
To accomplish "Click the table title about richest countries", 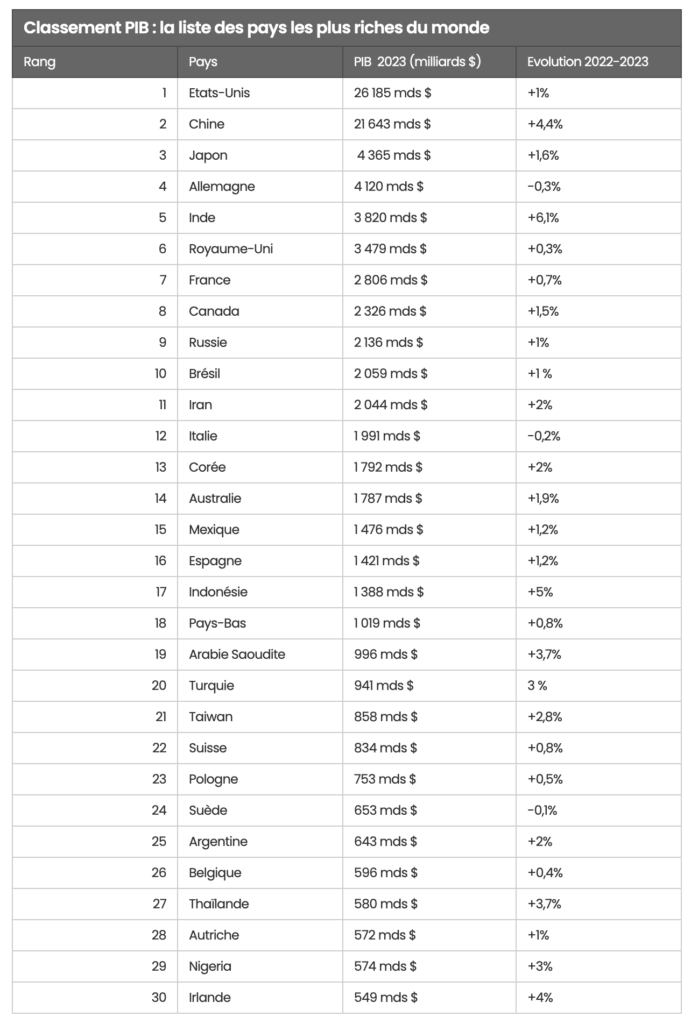I will coord(256,27).
